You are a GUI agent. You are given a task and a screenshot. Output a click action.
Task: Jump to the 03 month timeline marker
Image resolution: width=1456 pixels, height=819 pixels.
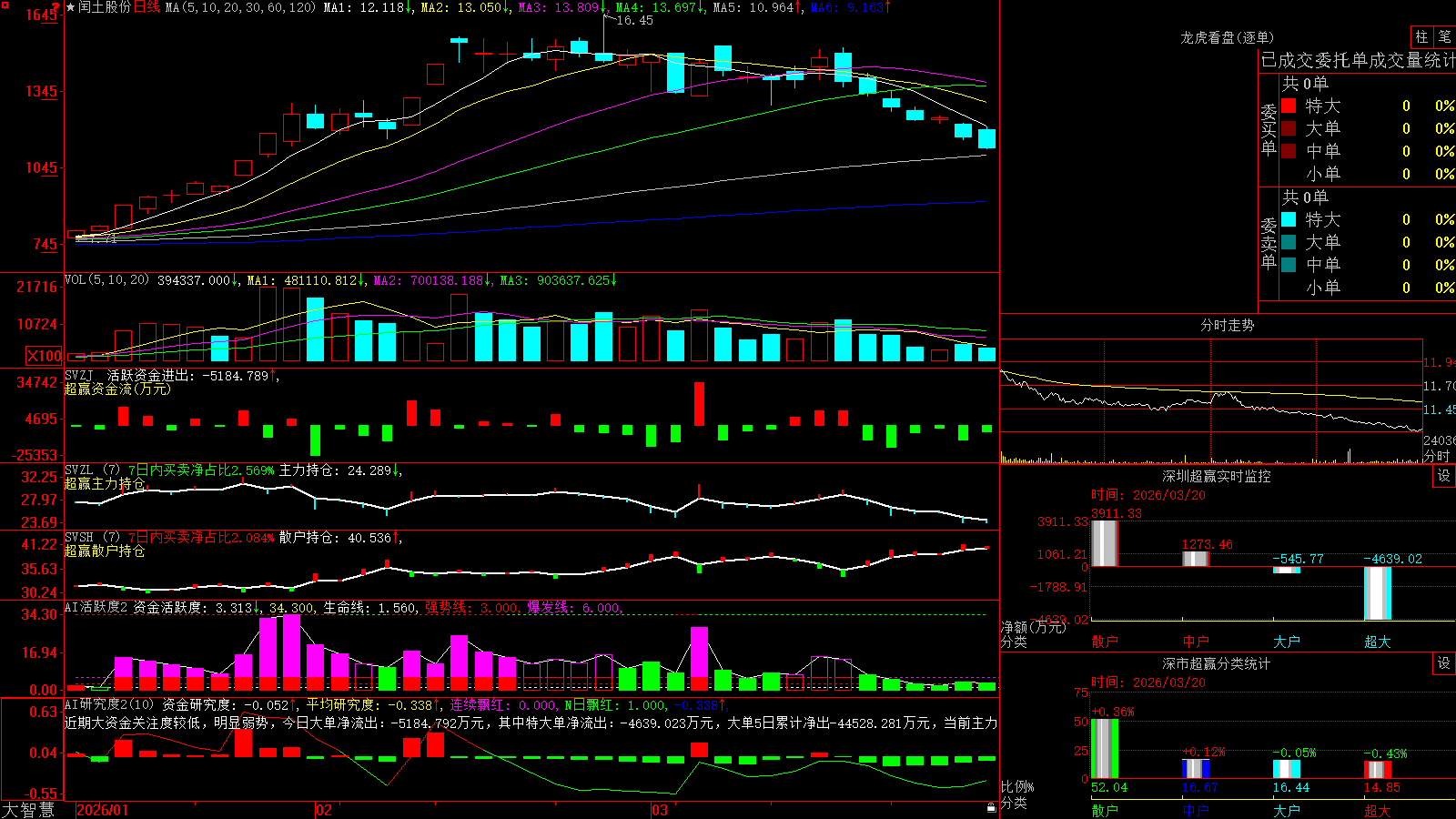coord(660,810)
